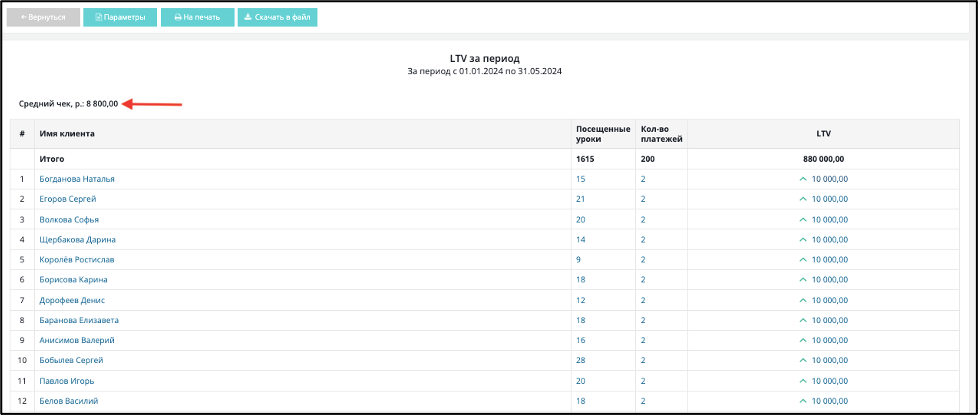Screen dimensions: 979x416
Task: Click the LTV trend arrow for Дорофеев Денис
Action: click(x=804, y=300)
